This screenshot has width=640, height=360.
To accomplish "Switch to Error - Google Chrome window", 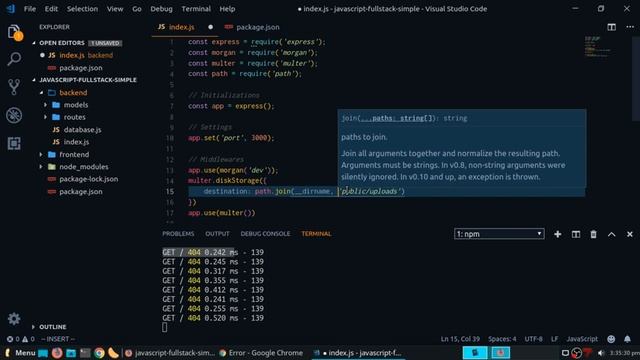I will tap(261, 353).
